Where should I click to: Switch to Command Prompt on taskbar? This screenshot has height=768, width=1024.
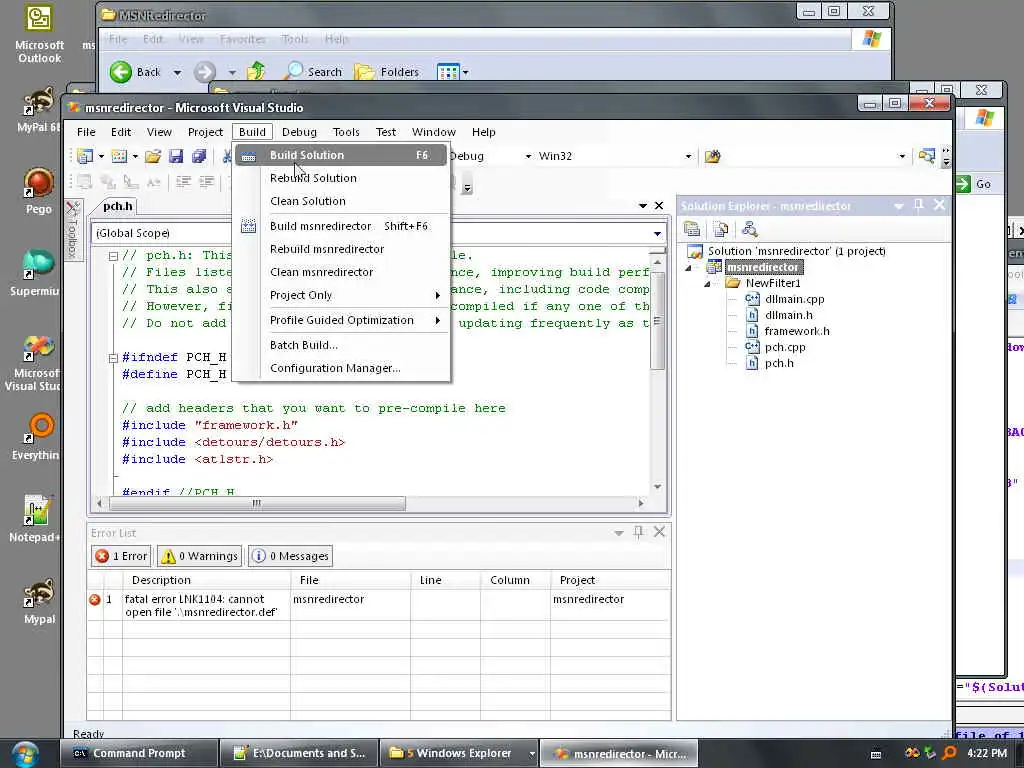pos(138,754)
